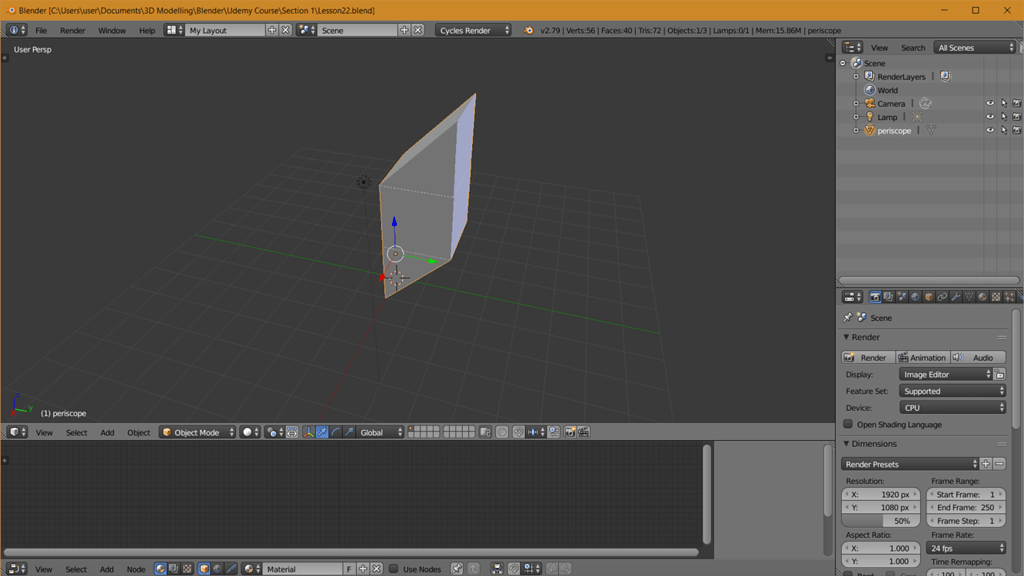Expand the RenderLayers tree item
Screen dimensions: 1024x576
[856, 77]
